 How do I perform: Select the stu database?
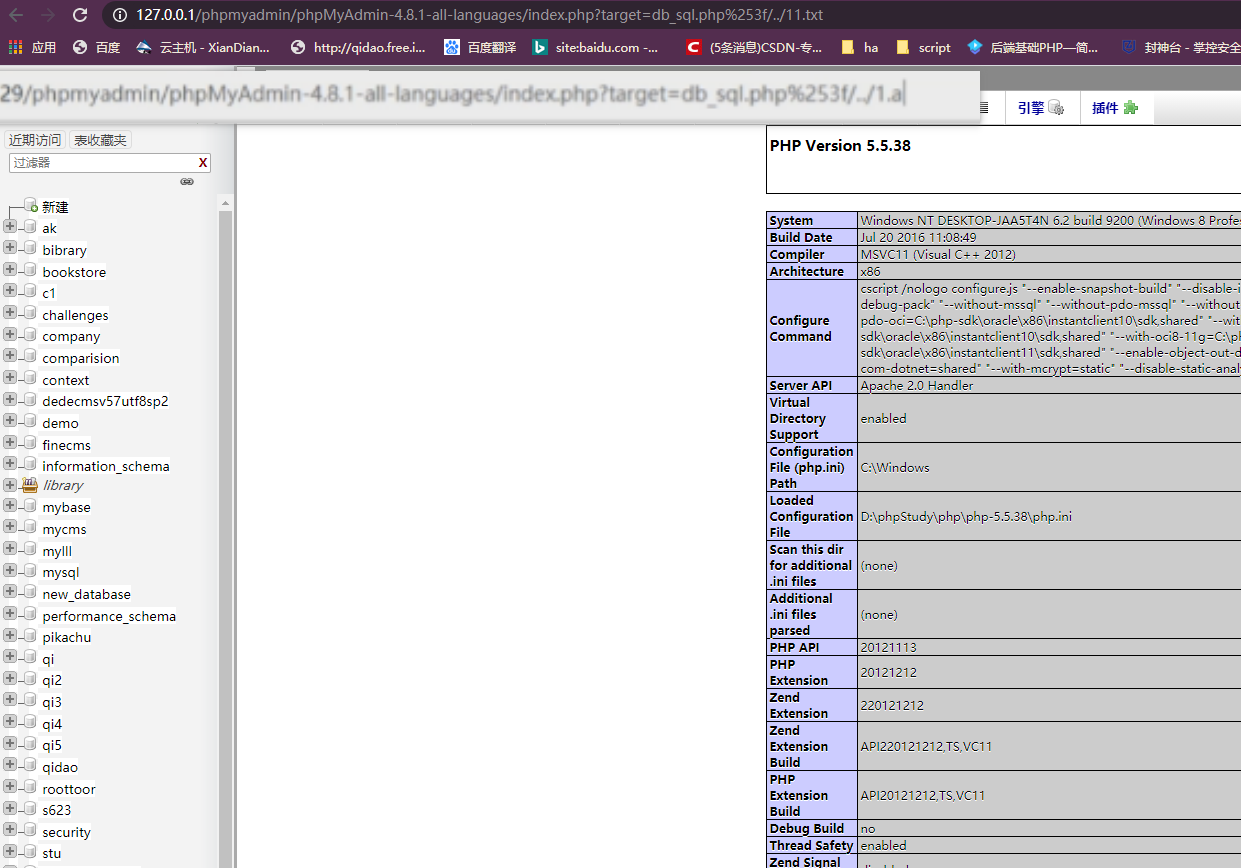coord(52,853)
